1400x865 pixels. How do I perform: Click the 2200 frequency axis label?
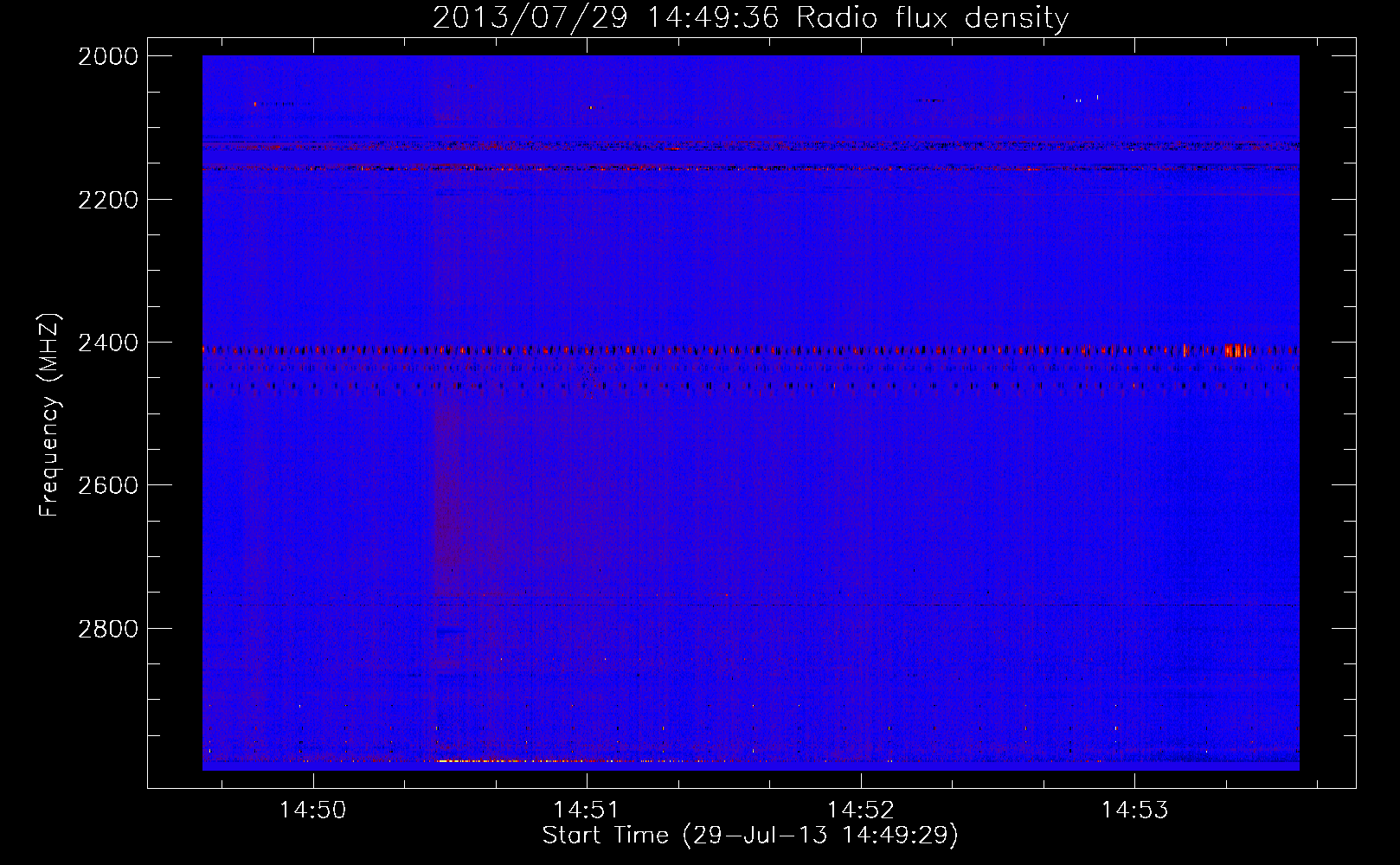[108, 200]
